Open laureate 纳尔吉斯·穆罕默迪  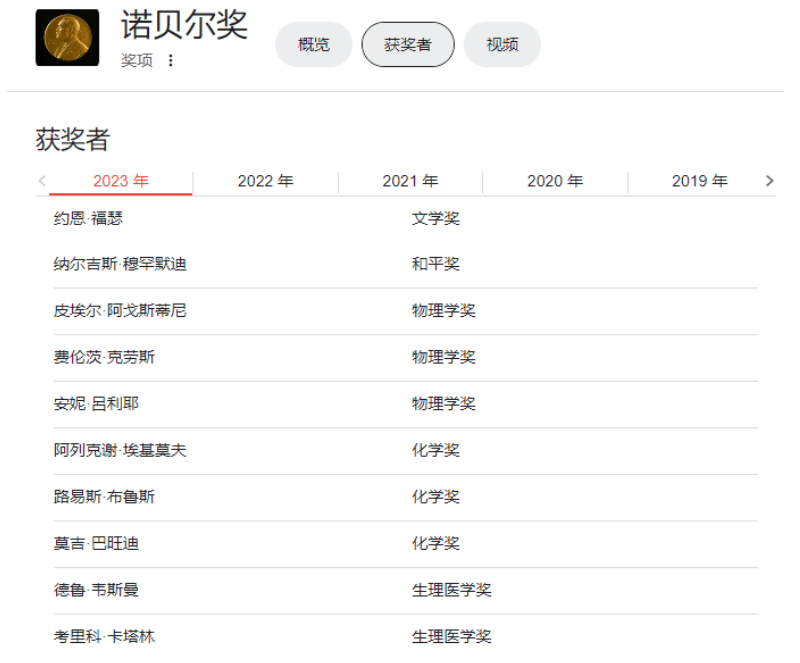point(120,264)
